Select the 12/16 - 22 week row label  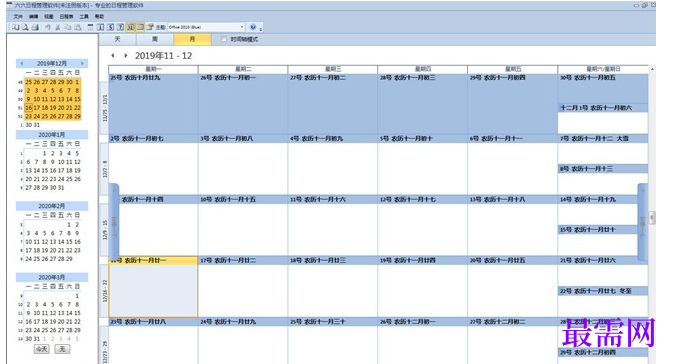104,291
